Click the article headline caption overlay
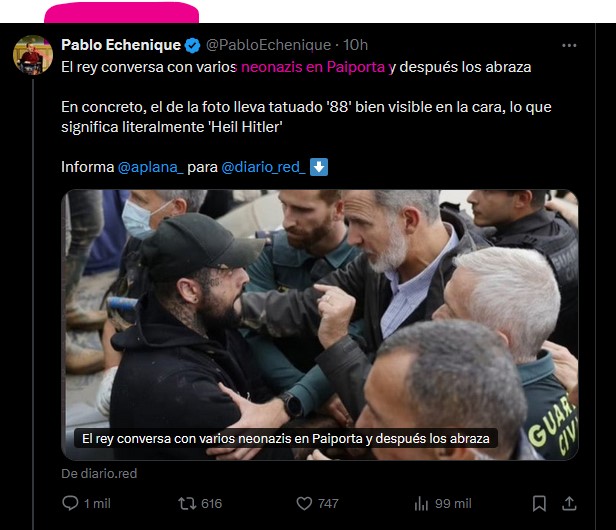Image resolution: width=616 pixels, height=530 pixels. 286,438
